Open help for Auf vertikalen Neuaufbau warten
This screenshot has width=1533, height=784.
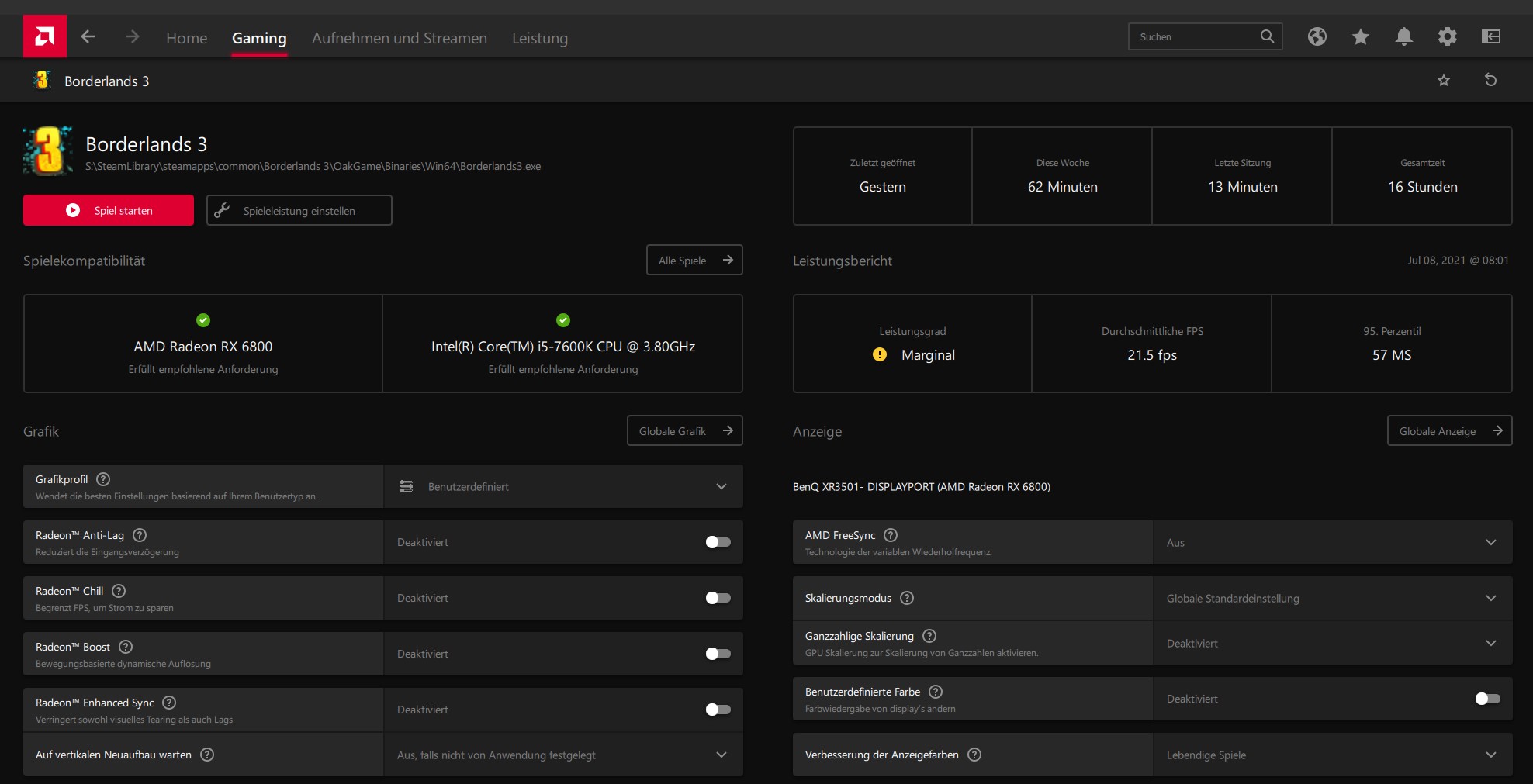coord(207,755)
